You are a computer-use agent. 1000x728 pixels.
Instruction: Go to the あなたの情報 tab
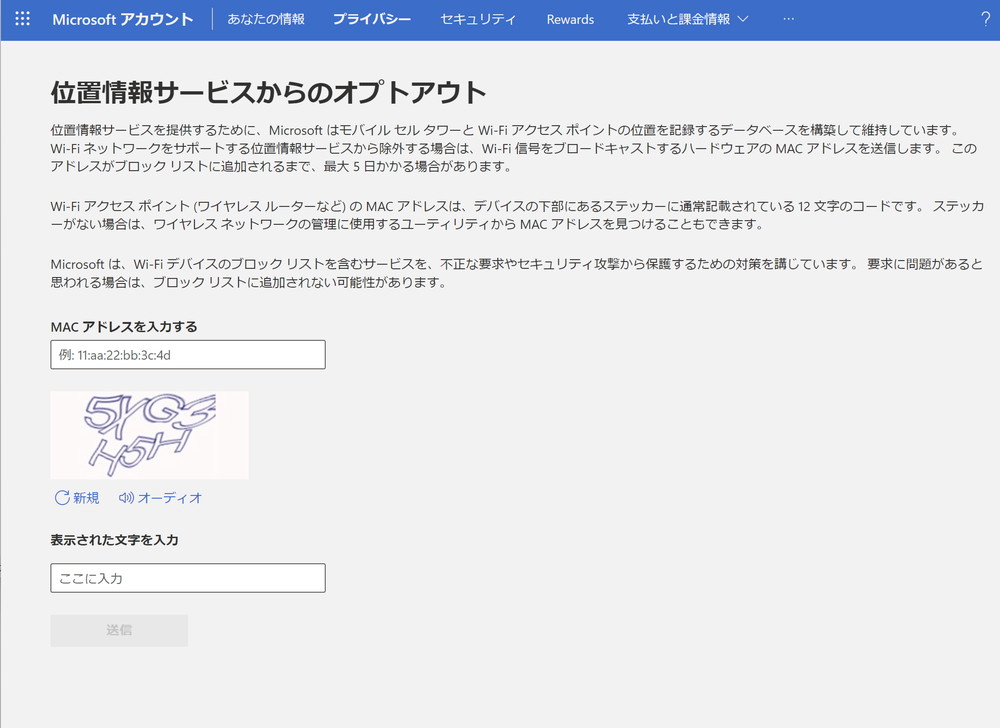[266, 19]
